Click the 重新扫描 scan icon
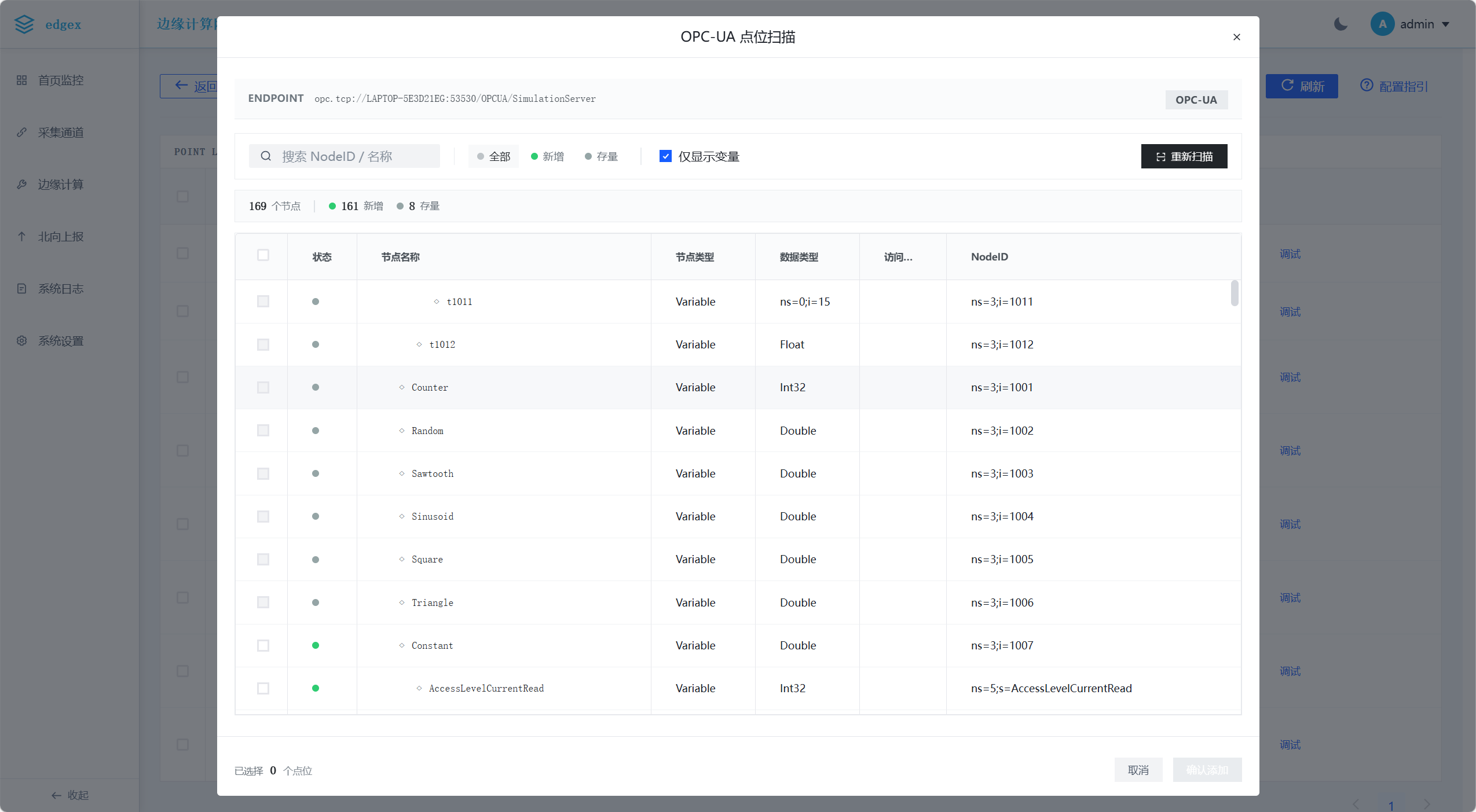The width and height of the screenshot is (1476, 812). pos(1160,157)
